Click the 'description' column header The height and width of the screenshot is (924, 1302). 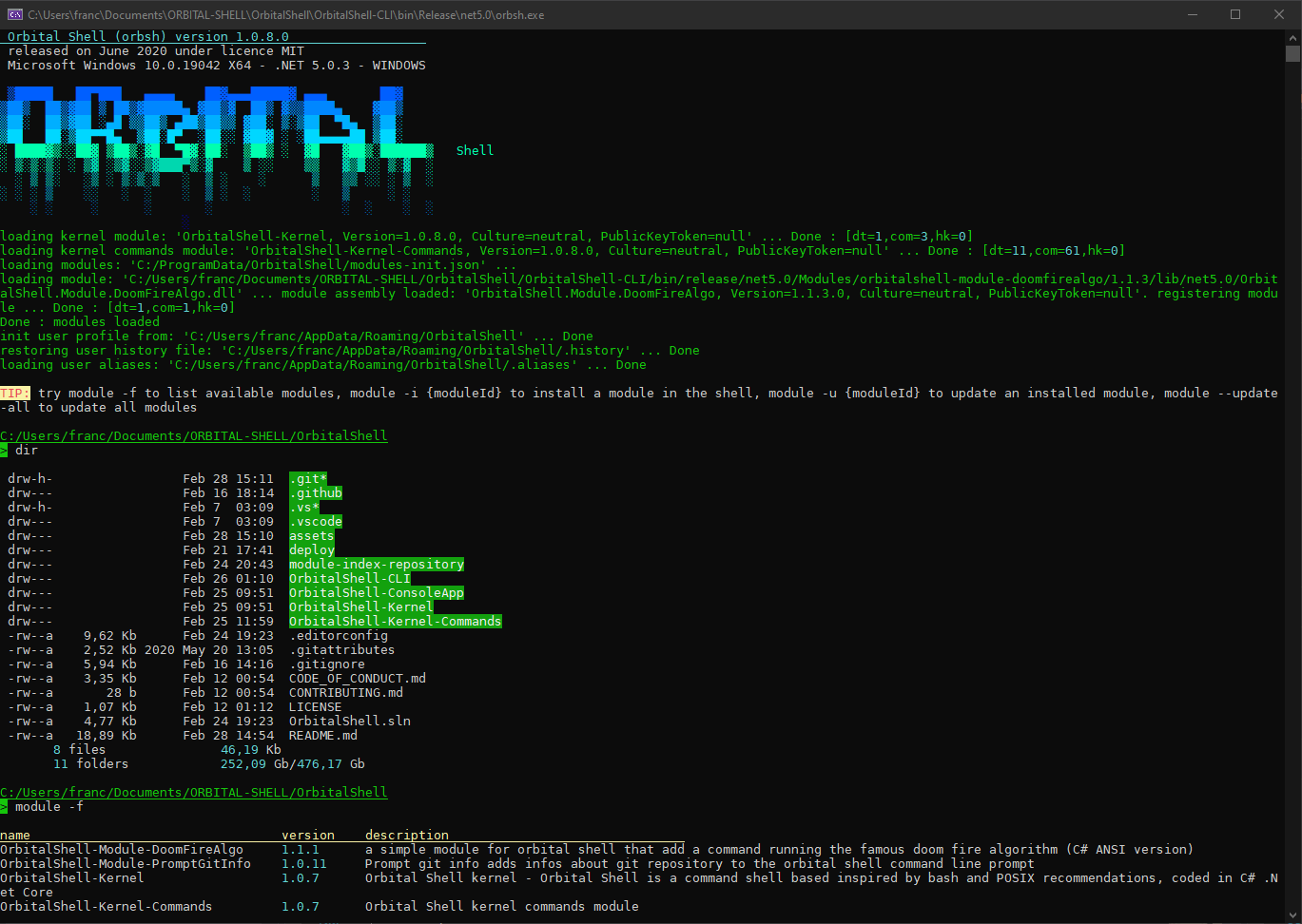(x=407, y=835)
